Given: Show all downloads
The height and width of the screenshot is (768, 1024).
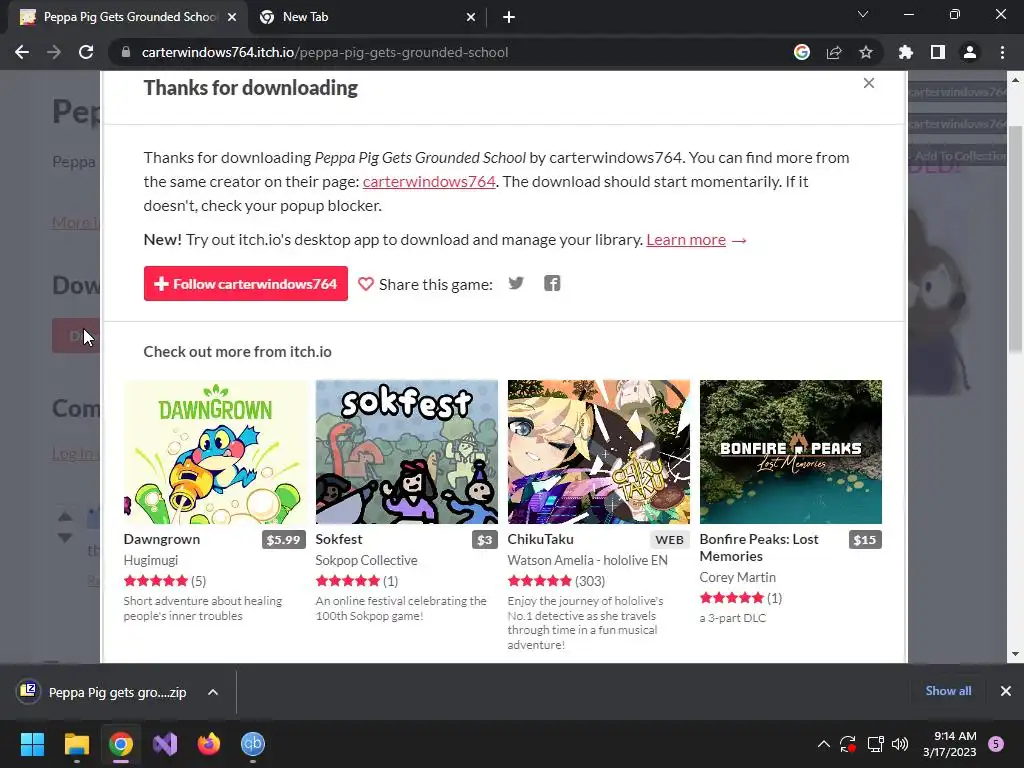Looking at the screenshot, I should [948, 691].
